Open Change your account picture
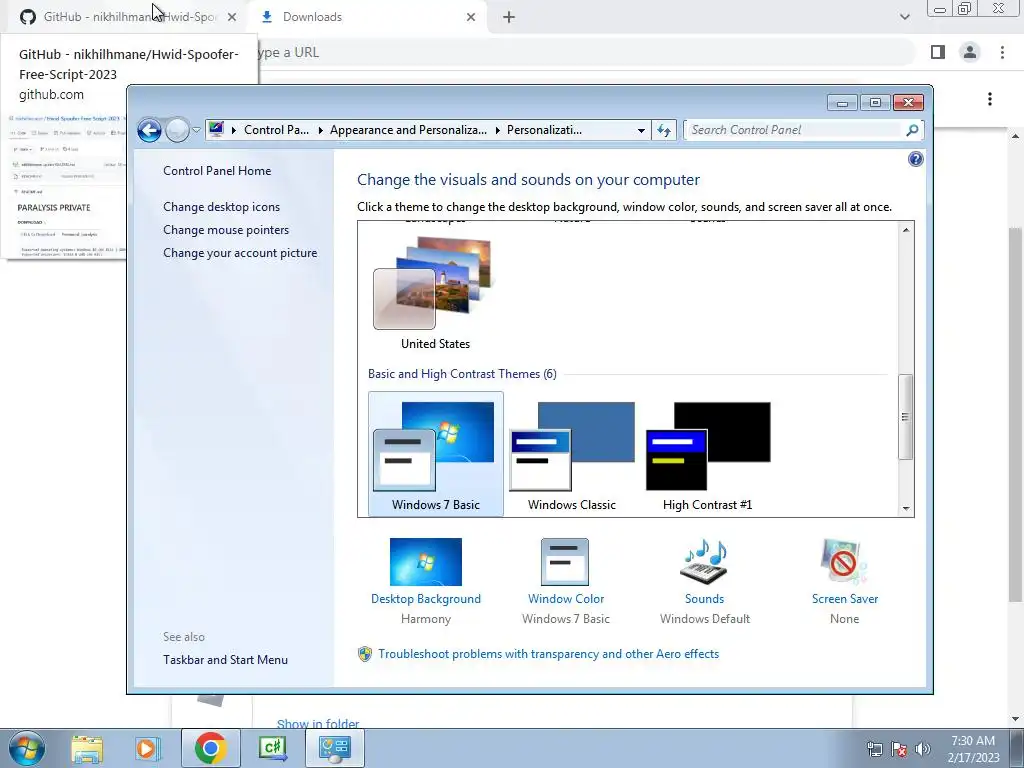Screen dimensions: 1024x768 tap(240, 253)
